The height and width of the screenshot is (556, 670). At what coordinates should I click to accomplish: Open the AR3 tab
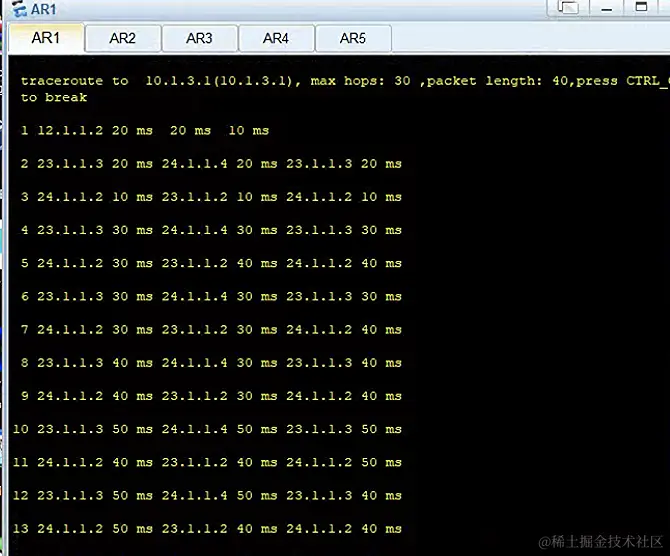pos(199,38)
